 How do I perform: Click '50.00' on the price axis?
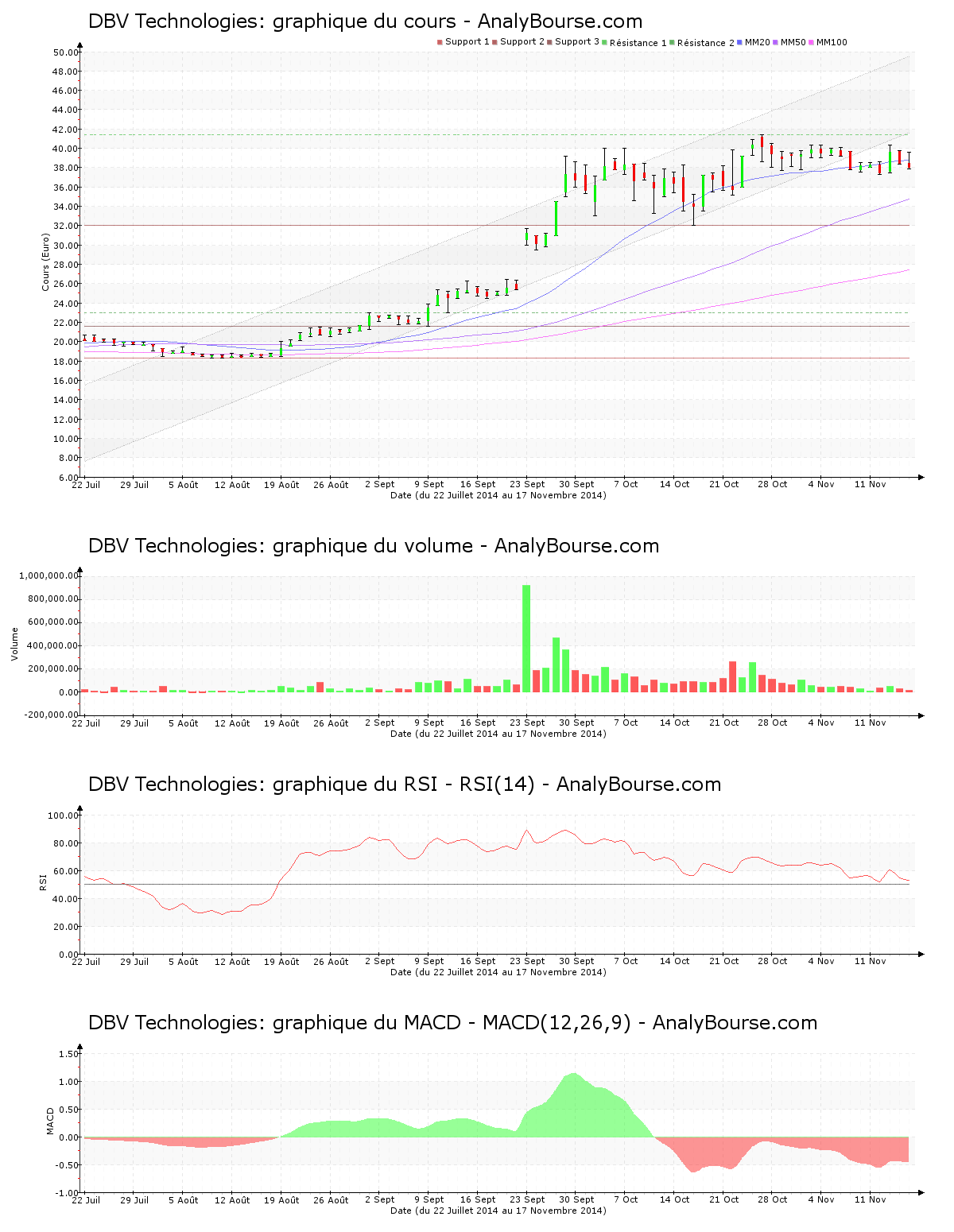66,52
